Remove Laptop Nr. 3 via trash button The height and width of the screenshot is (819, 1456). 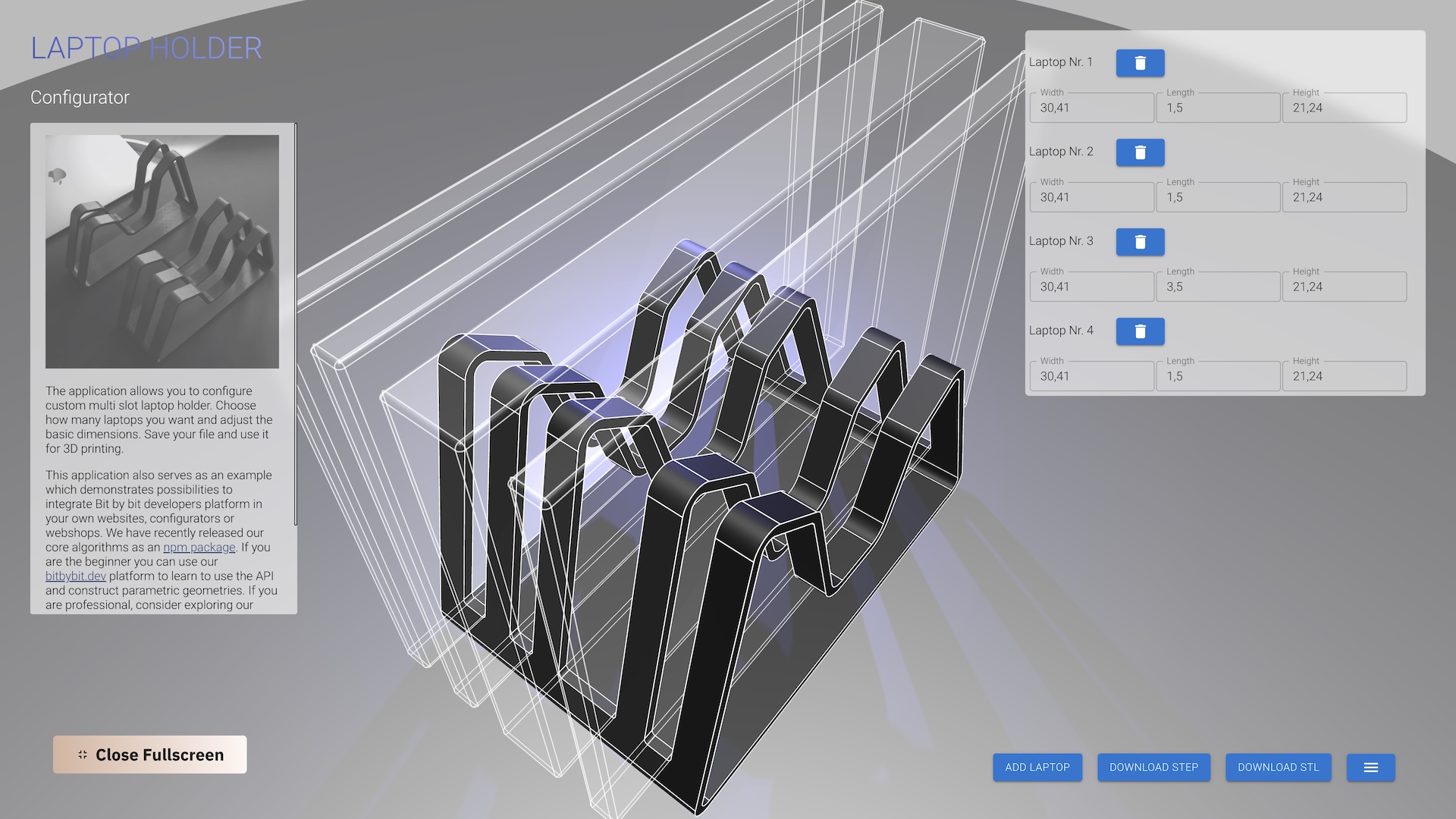tap(1140, 242)
